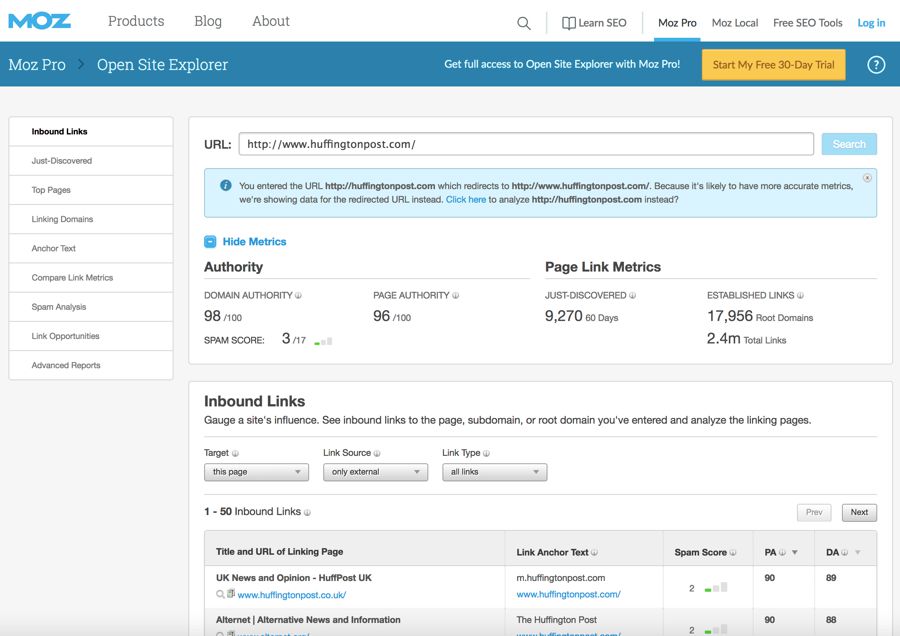Select Anchor Text in the sidebar
The image size is (900, 636).
(91, 249)
